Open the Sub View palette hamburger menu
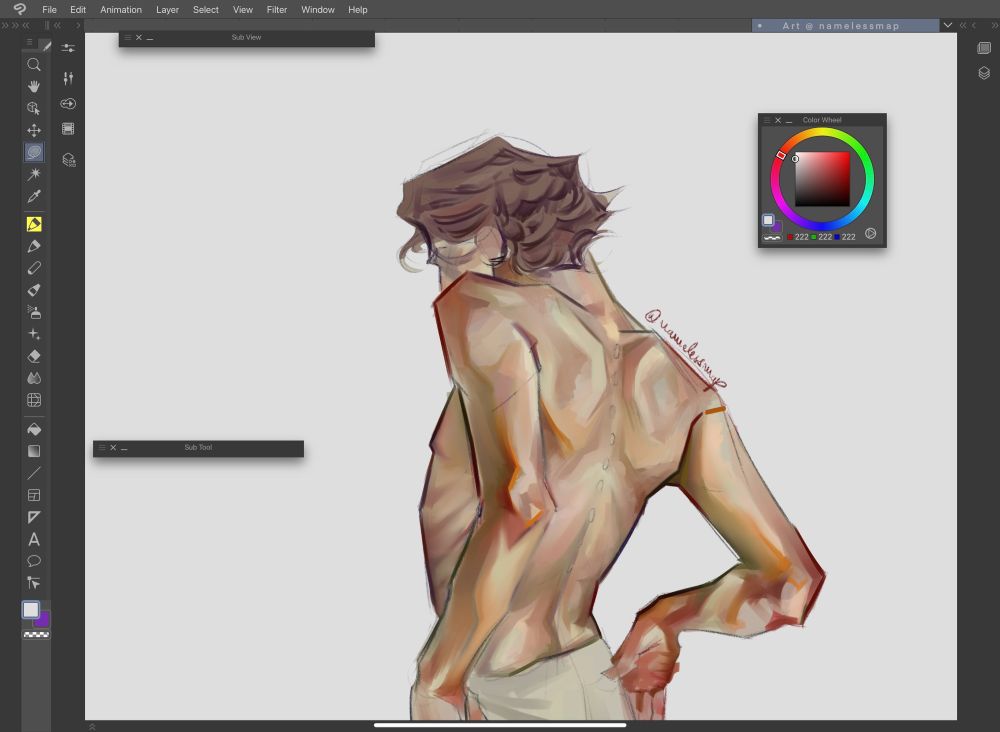This screenshot has width=1000, height=732. 128,38
